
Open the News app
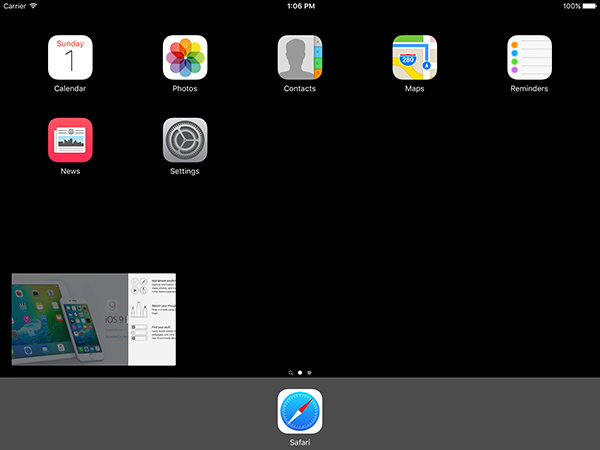click(70, 140)
